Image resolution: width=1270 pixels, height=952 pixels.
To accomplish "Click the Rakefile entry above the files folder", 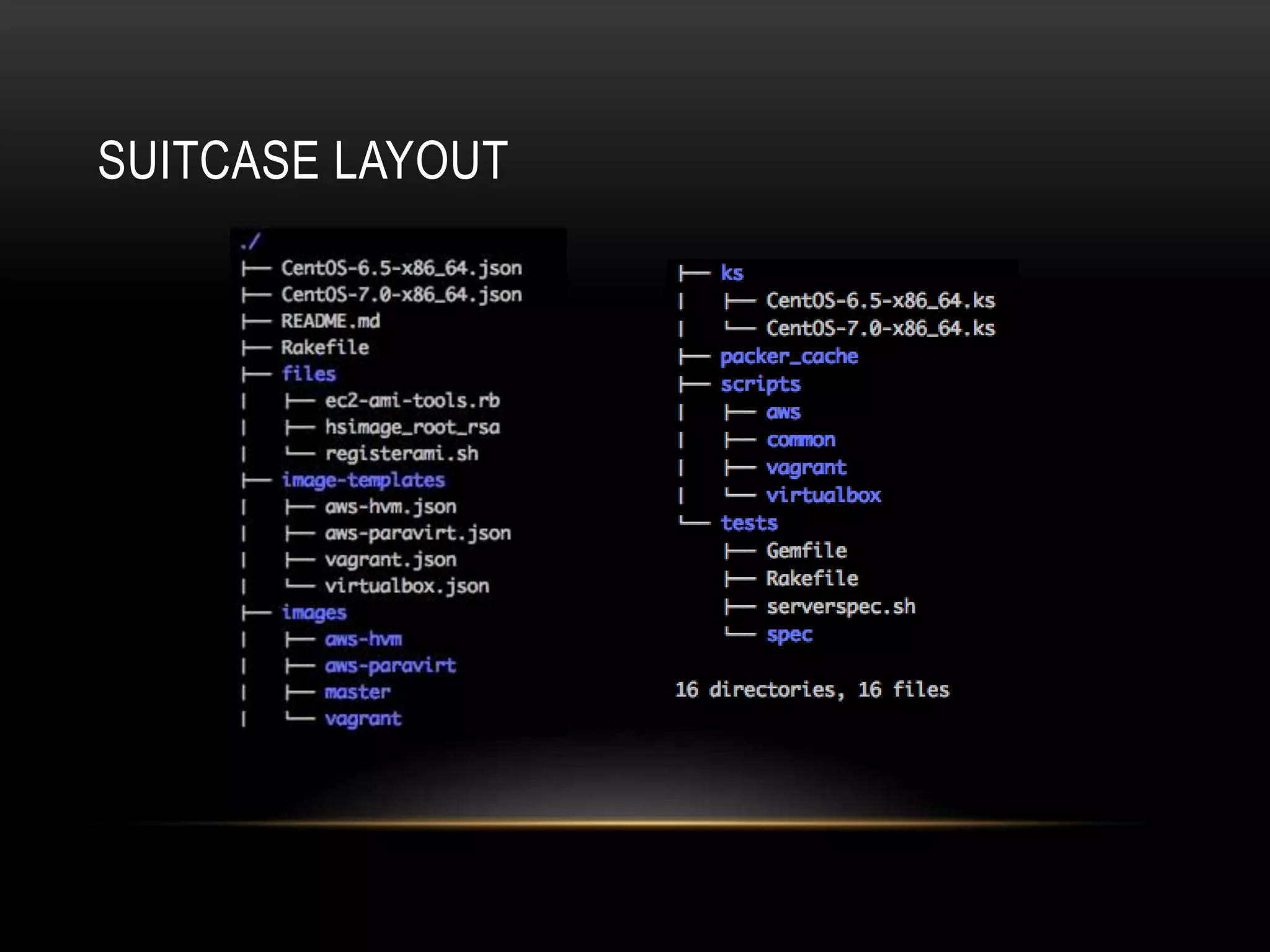I will [x=325, y=348].
